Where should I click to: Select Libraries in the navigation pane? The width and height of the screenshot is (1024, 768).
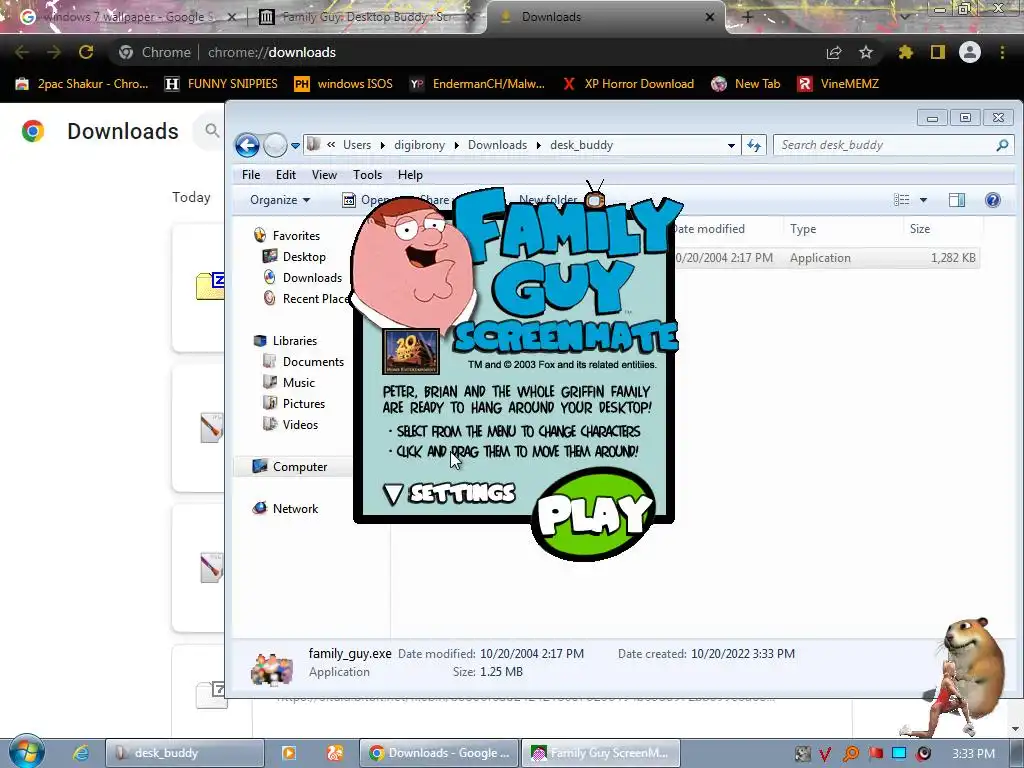click(295, 341)
